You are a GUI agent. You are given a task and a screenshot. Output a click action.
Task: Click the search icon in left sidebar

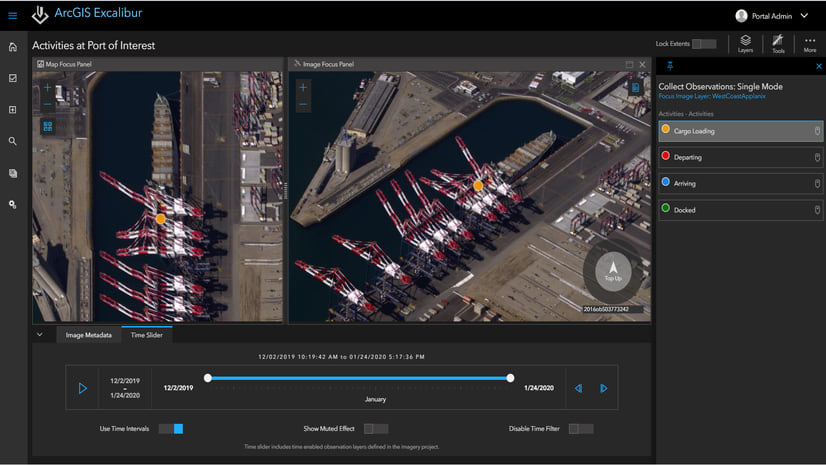[12, 141]
